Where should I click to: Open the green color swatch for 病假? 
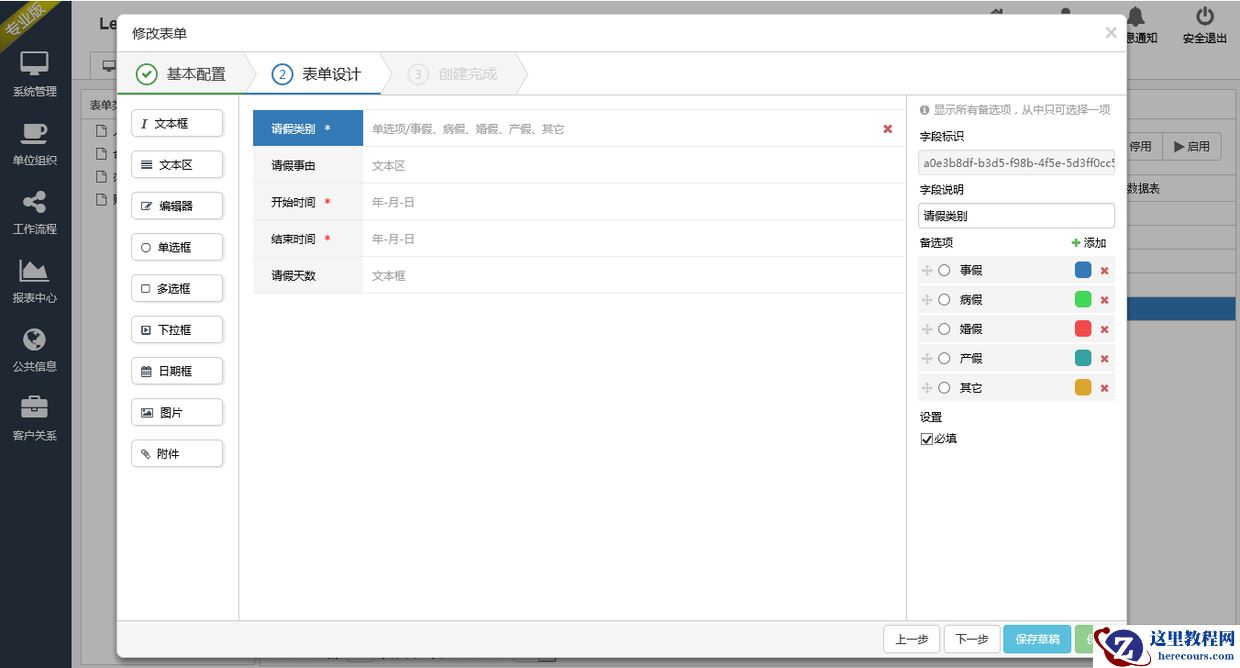pyautogui.click(x=1083, y=299)
